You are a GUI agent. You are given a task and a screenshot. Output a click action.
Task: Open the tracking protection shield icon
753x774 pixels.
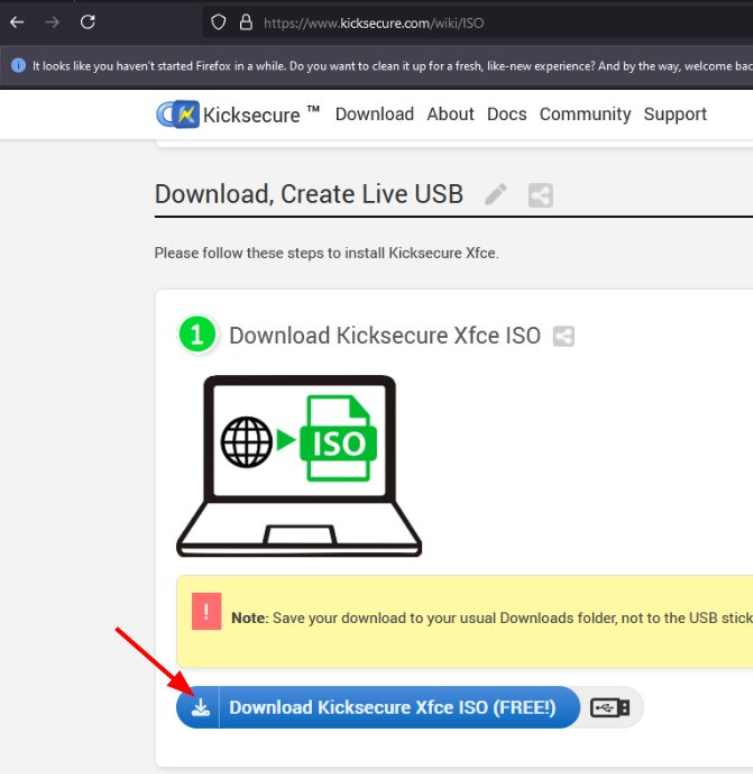pos(218,23)
